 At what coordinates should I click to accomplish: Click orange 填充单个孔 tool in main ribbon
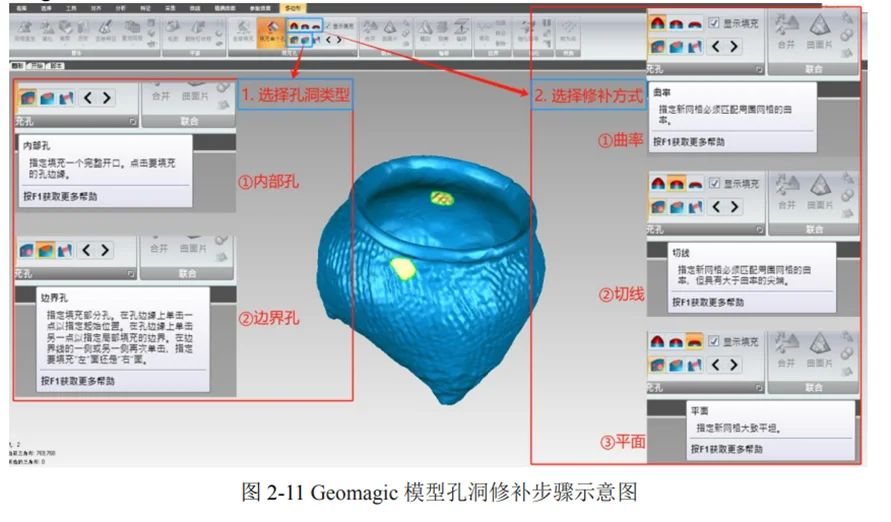point(270,32)
